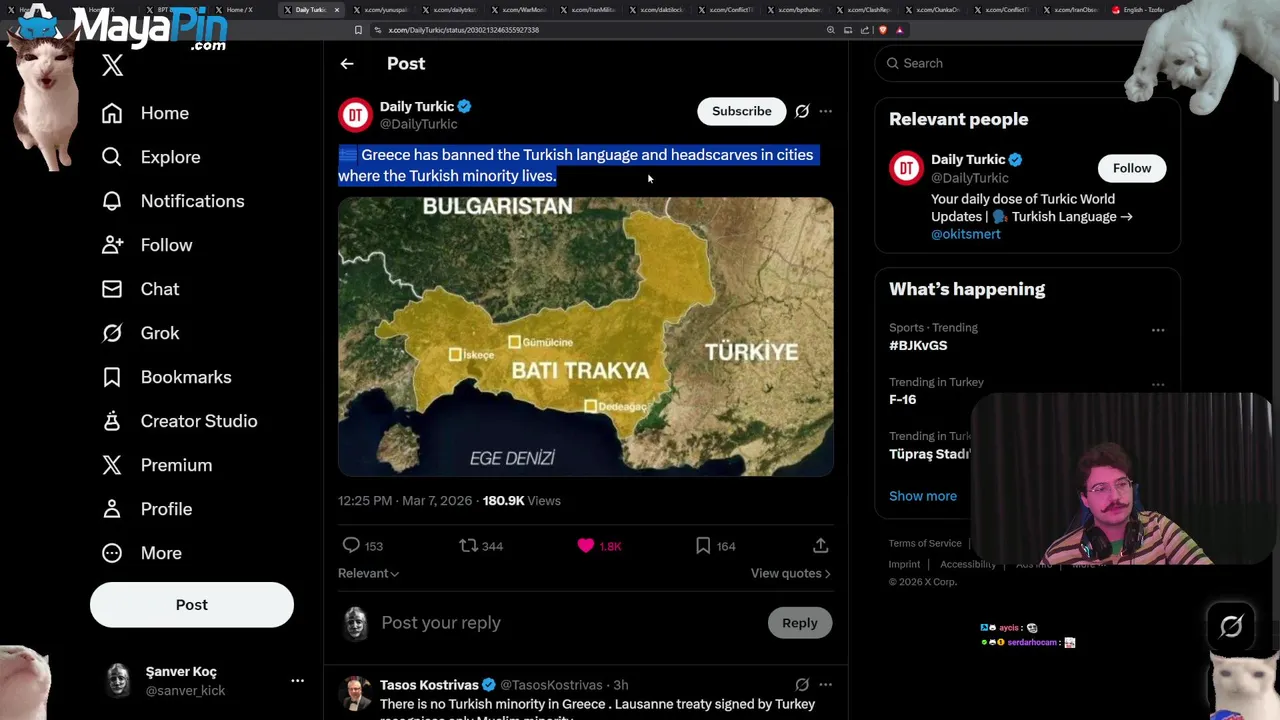Expand the Relevant replies sort dropdown
The image size is (1280, 720).
(369, 573)
